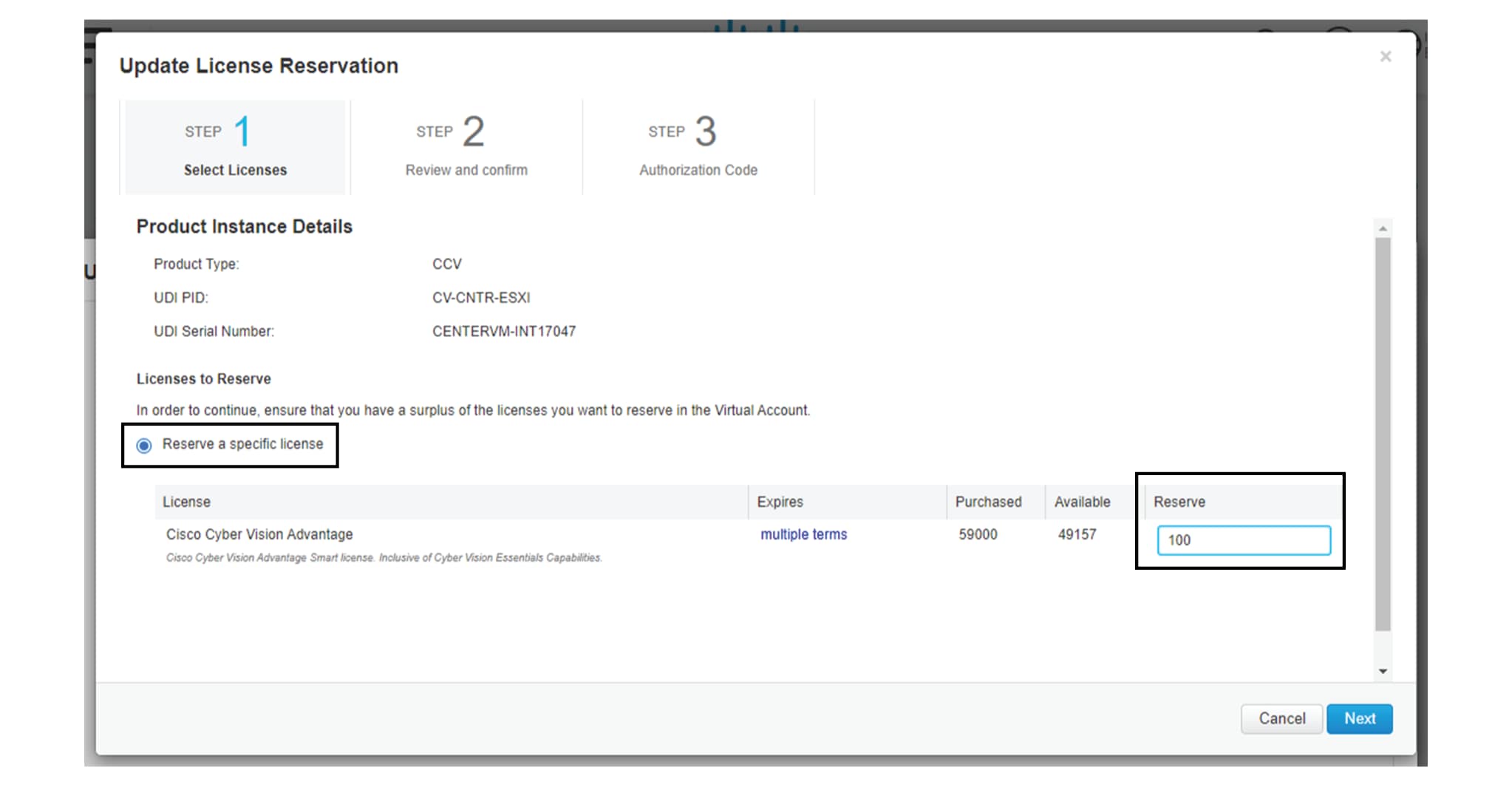Click the Licenses to Reserve heading

click(204, 379)
